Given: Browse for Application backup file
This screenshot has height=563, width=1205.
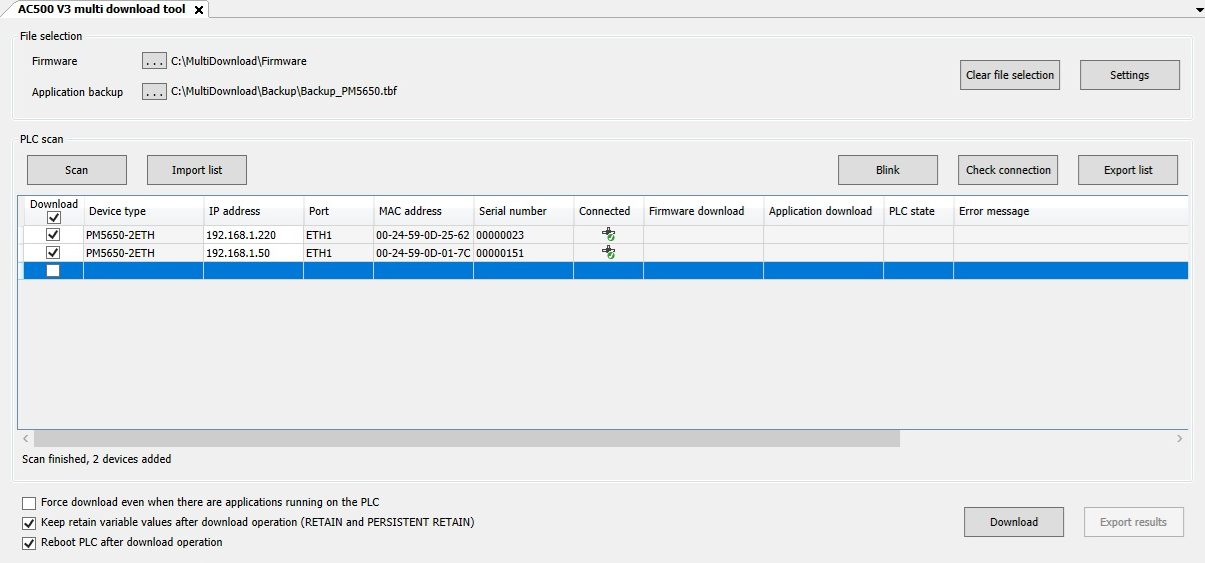Looking at the screenshot, I should [x=154, y=92].
